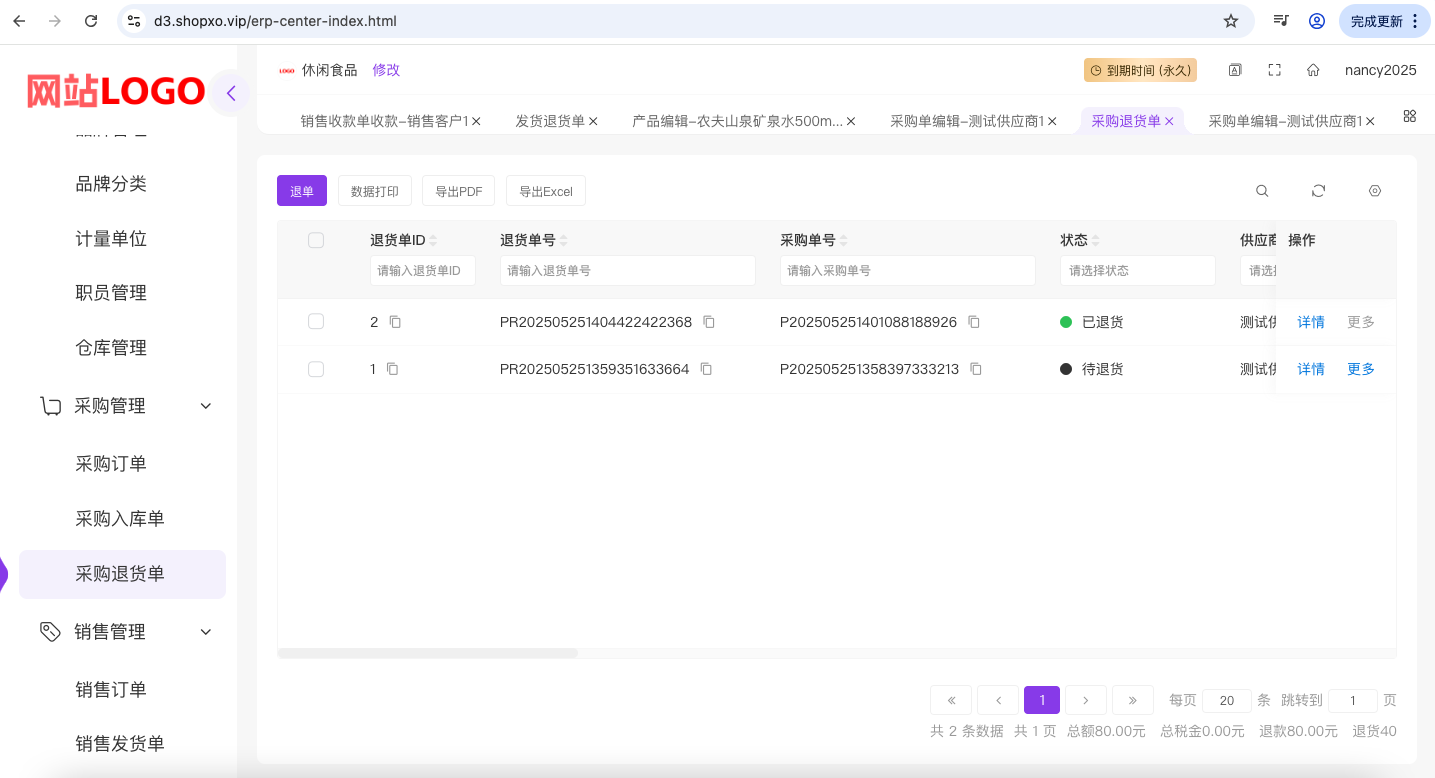This screenshot has height=778, width=1435.
Task: Click the per-page count field showing 20
Action: coord(1227,701)
